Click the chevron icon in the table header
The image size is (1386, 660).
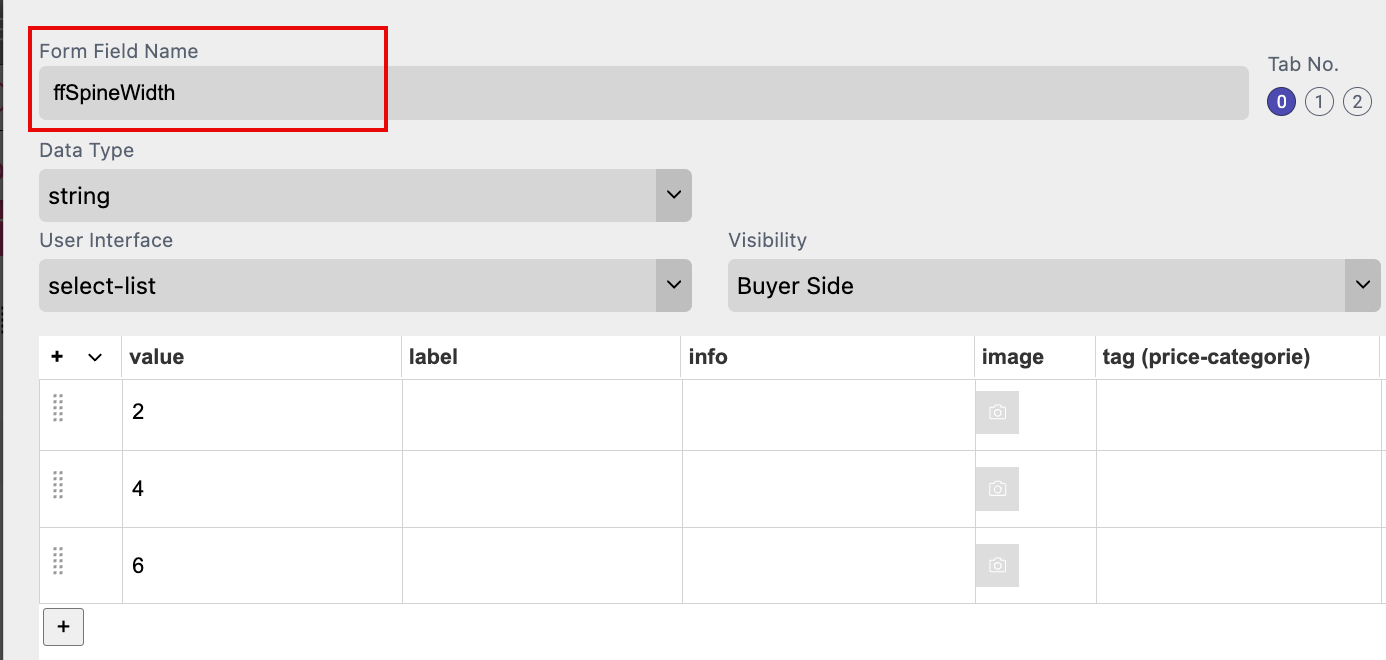[x=95, y=357]
